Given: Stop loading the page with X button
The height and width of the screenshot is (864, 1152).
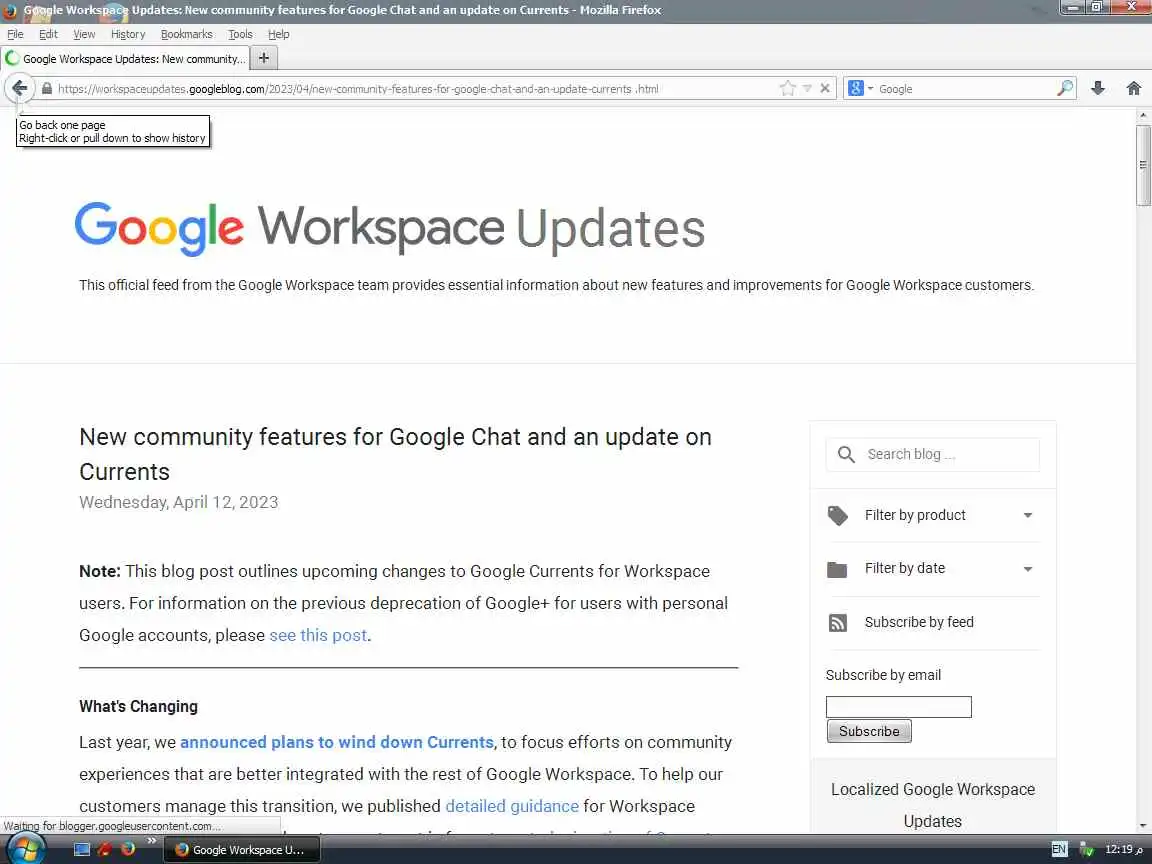Looking at the screenshot, I should 824,88.
